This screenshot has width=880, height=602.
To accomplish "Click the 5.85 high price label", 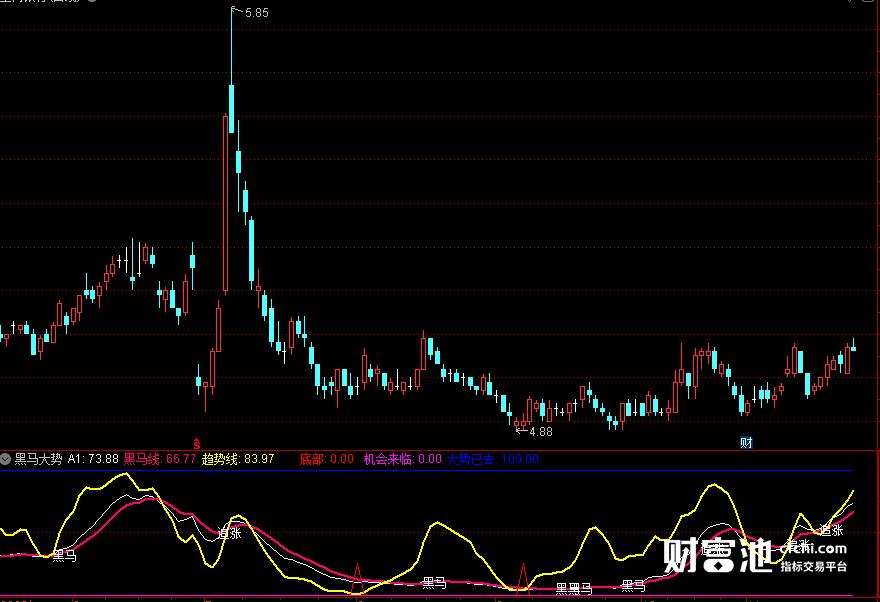I will click(257, 13).
